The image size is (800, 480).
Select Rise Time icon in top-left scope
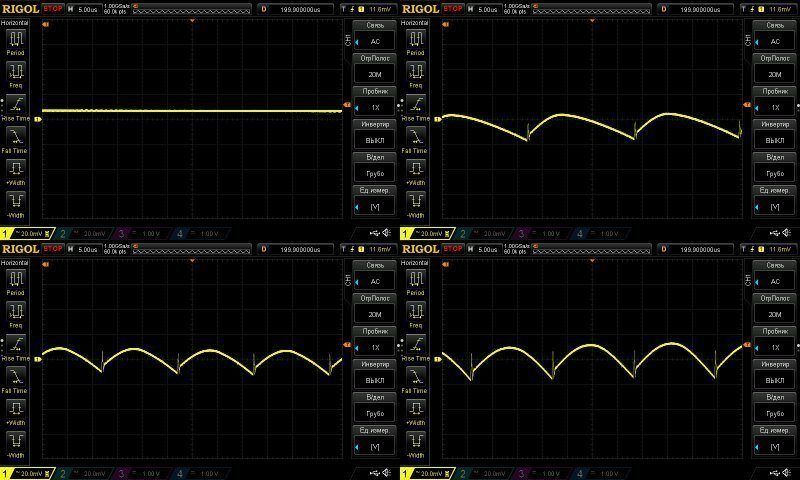(16, 104)
